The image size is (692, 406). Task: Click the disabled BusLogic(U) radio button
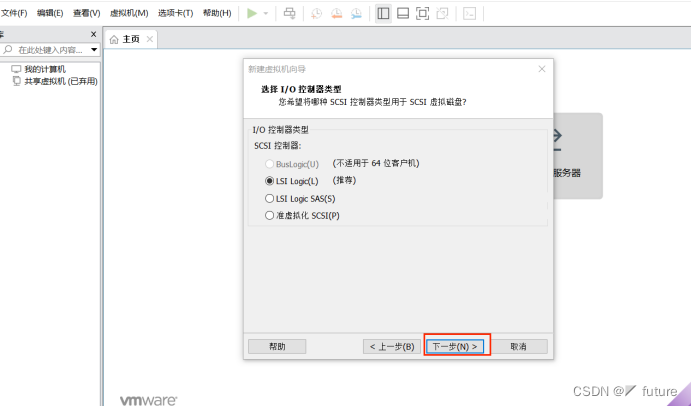coord(269,164)
